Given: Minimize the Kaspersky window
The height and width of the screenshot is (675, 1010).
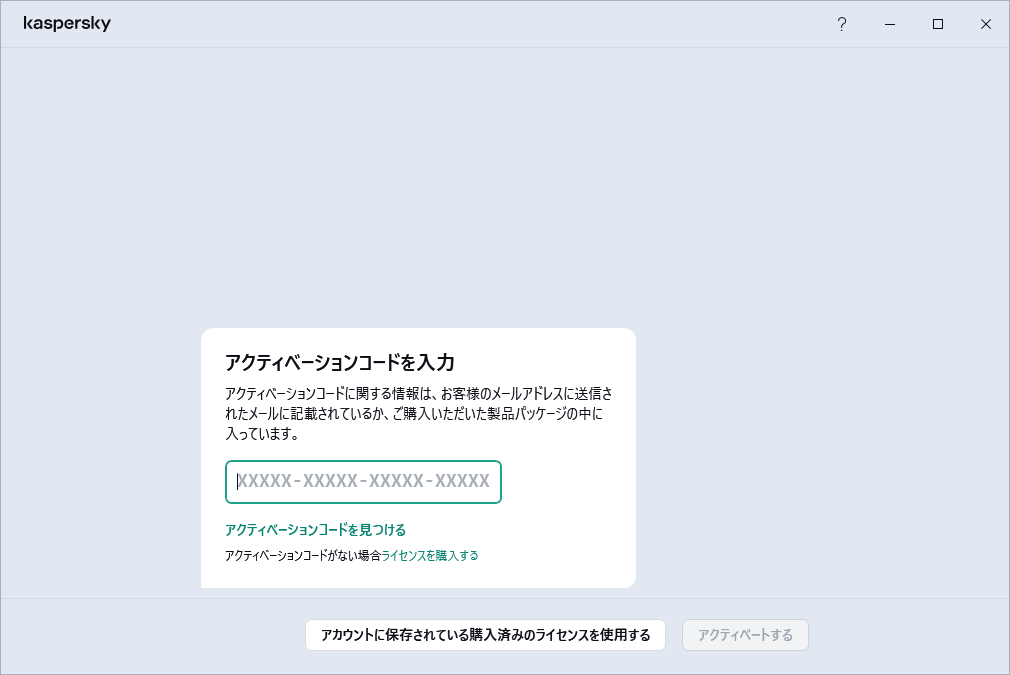Looking at the screenshot, I should pyautogui.click(x=890, y=24).
